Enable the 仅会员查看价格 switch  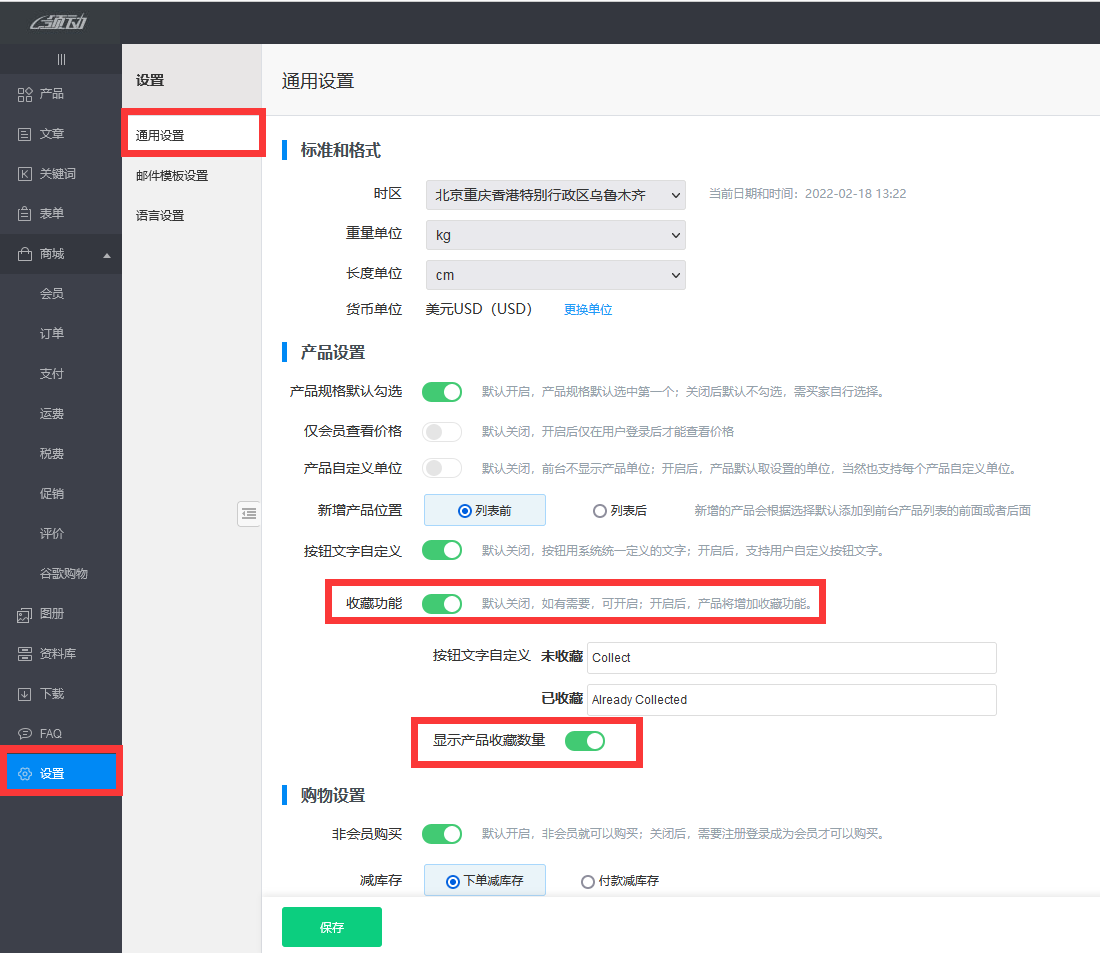(442, 431)
